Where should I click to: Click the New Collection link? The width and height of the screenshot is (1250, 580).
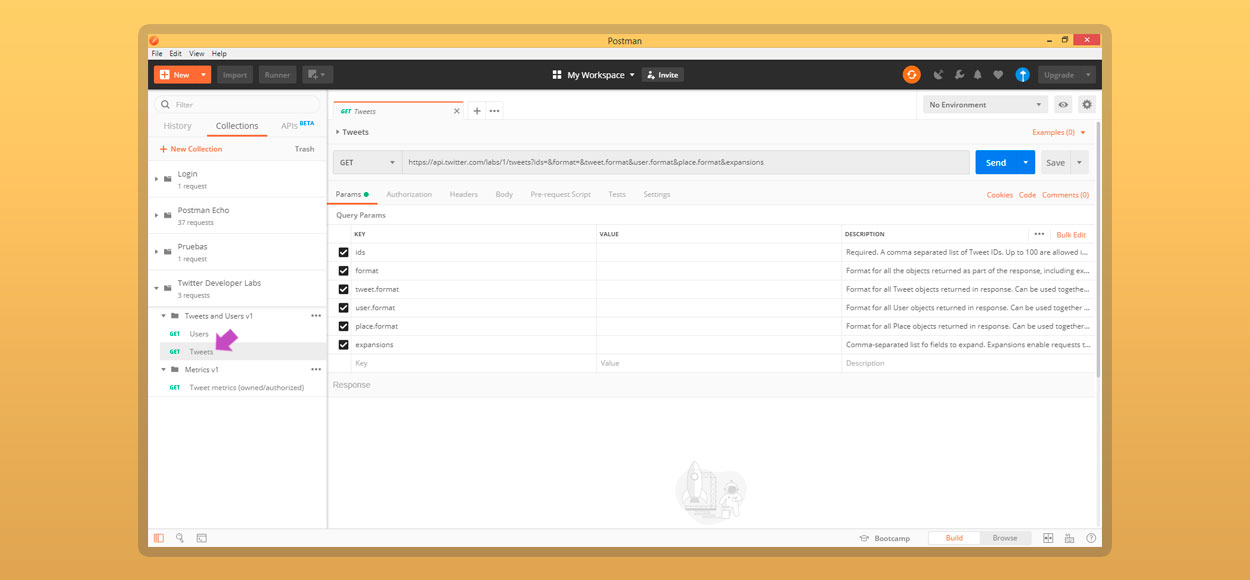click(191, 149)
